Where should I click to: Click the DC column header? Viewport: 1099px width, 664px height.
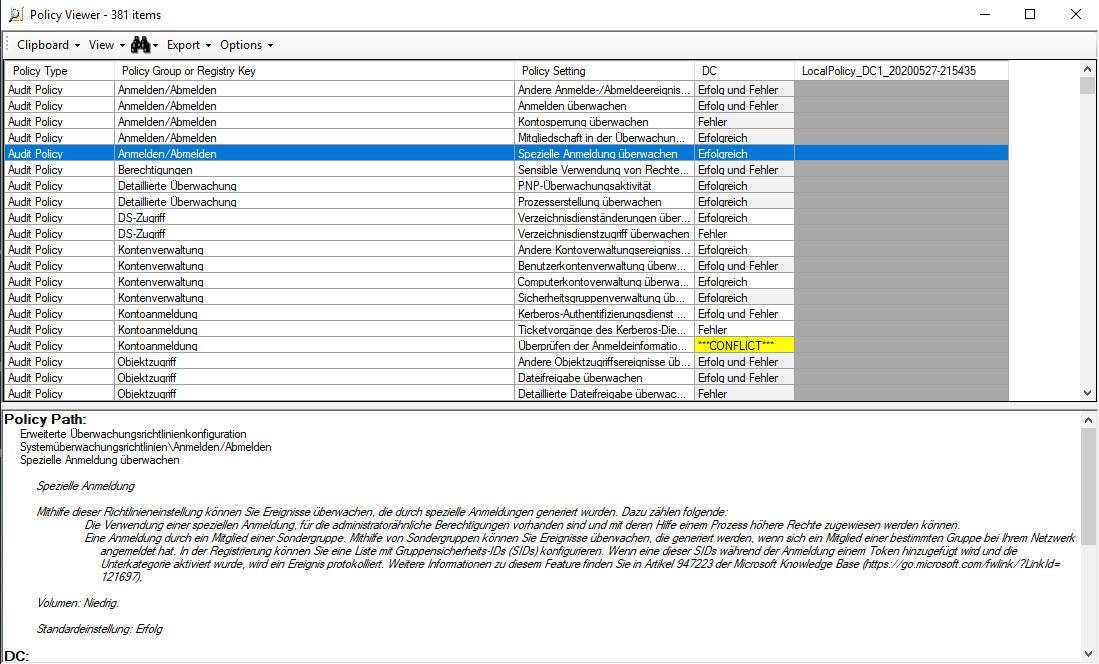pos(744,71)
